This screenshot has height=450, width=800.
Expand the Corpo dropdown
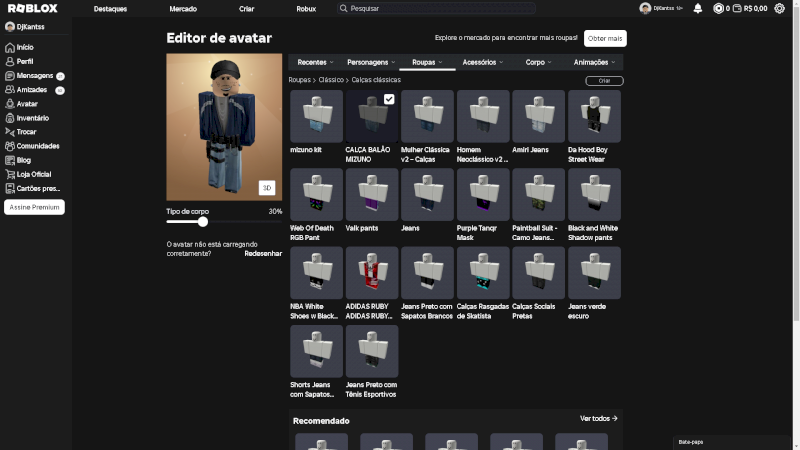(538, 62)
